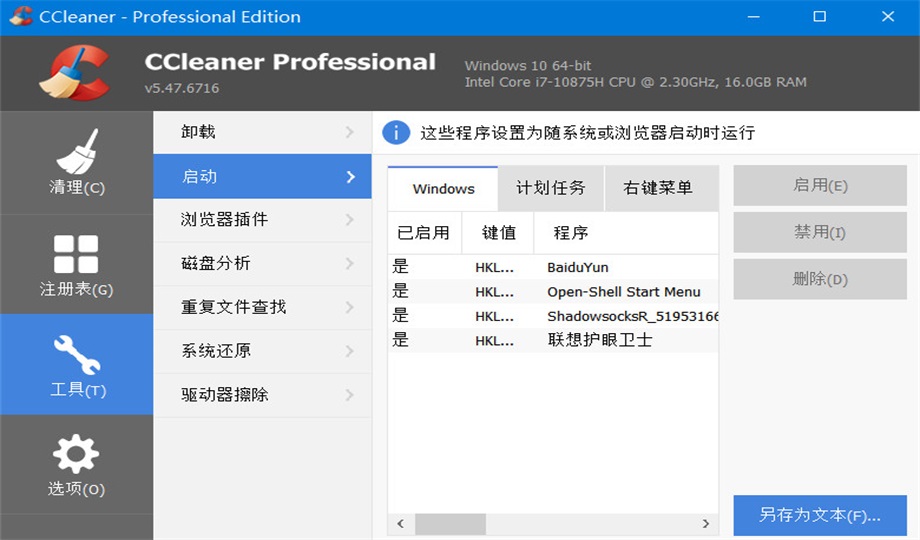Click HKL... key in the Open-Shell row

point(494,292)
